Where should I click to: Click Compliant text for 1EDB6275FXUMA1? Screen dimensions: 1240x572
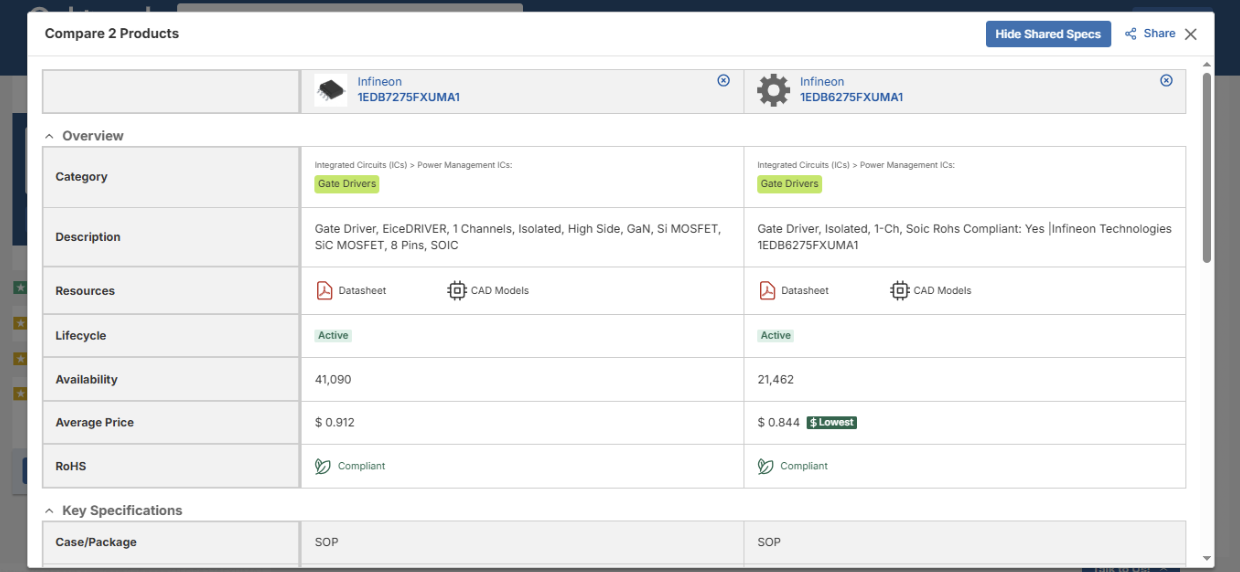tap(804, 466)
